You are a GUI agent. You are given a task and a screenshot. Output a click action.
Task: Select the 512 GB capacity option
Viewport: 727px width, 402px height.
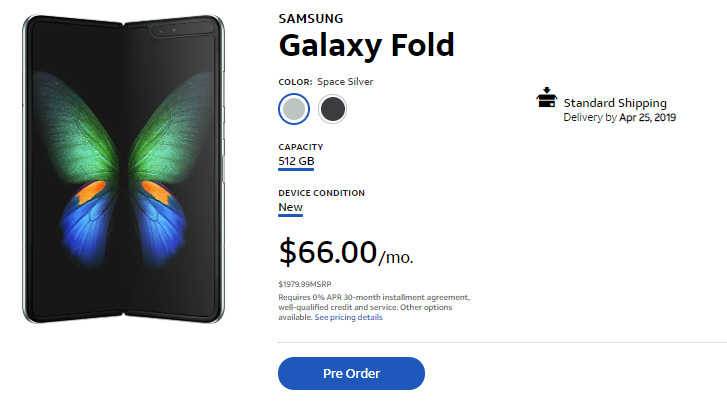tap(296, 162)
